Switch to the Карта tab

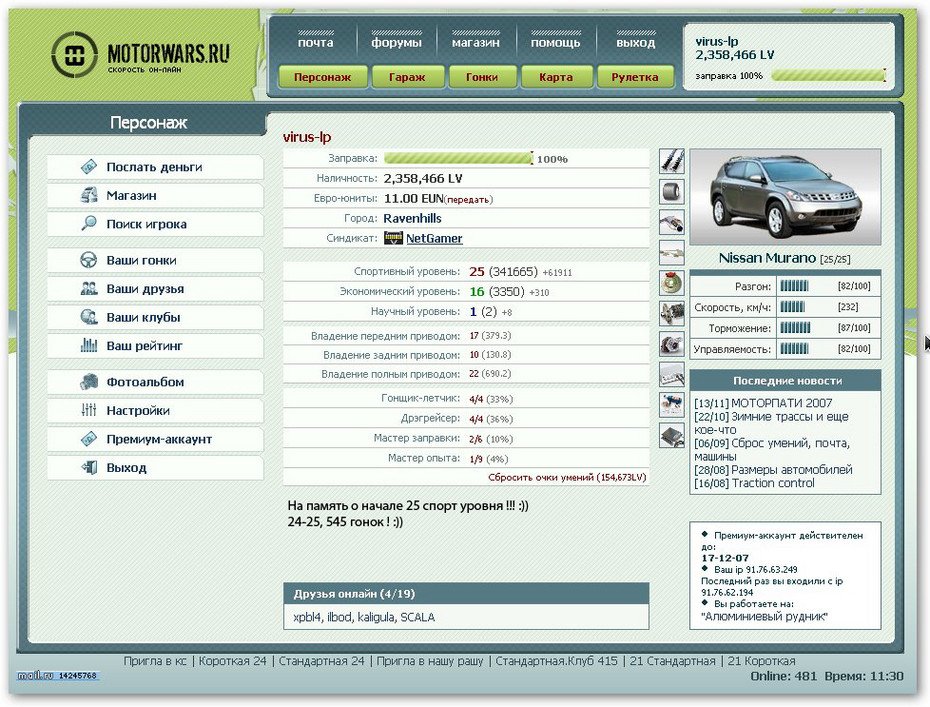point(556,77)
